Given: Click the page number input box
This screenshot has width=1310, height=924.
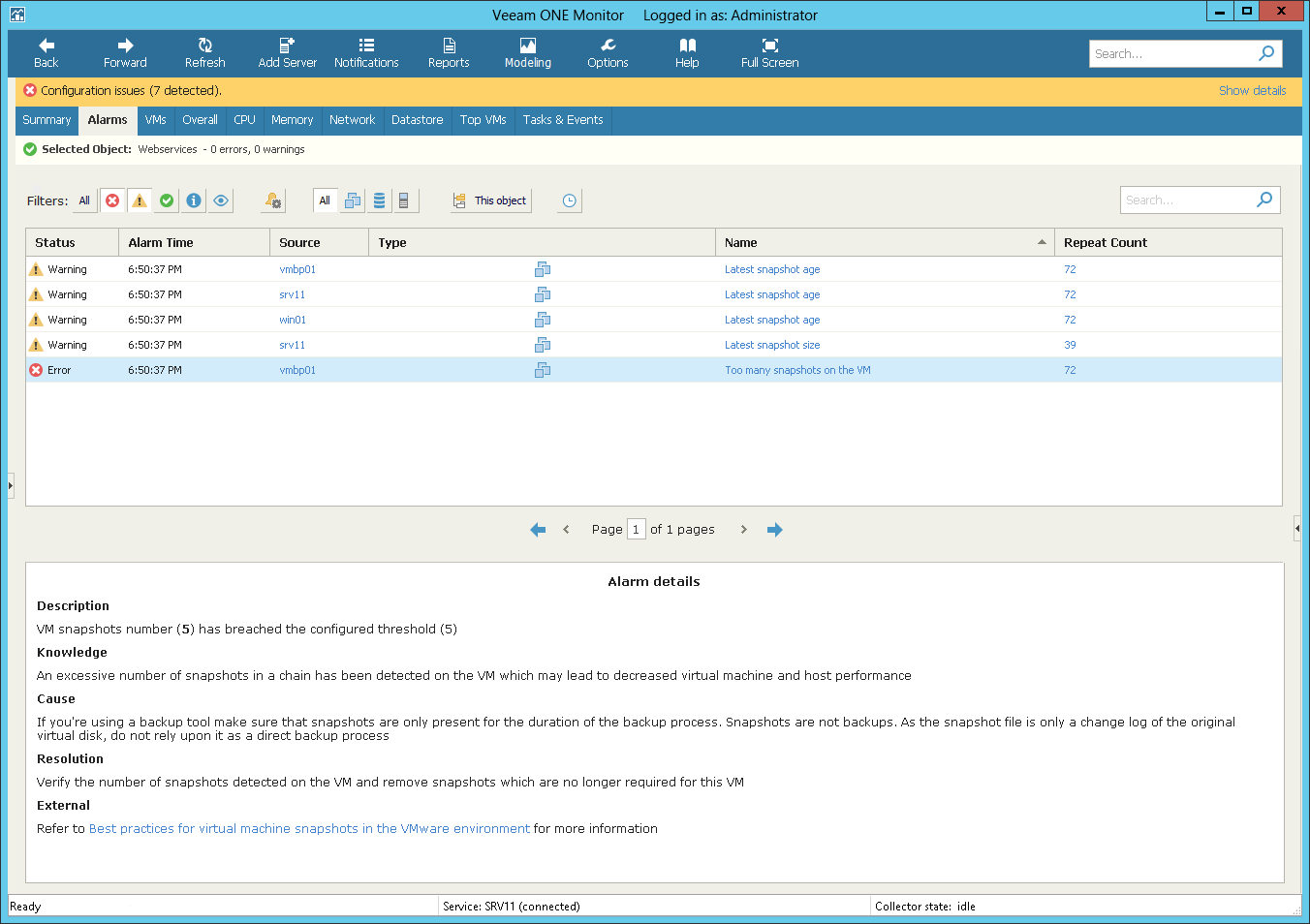Looking at the screenshot, I should click(636, 529).
